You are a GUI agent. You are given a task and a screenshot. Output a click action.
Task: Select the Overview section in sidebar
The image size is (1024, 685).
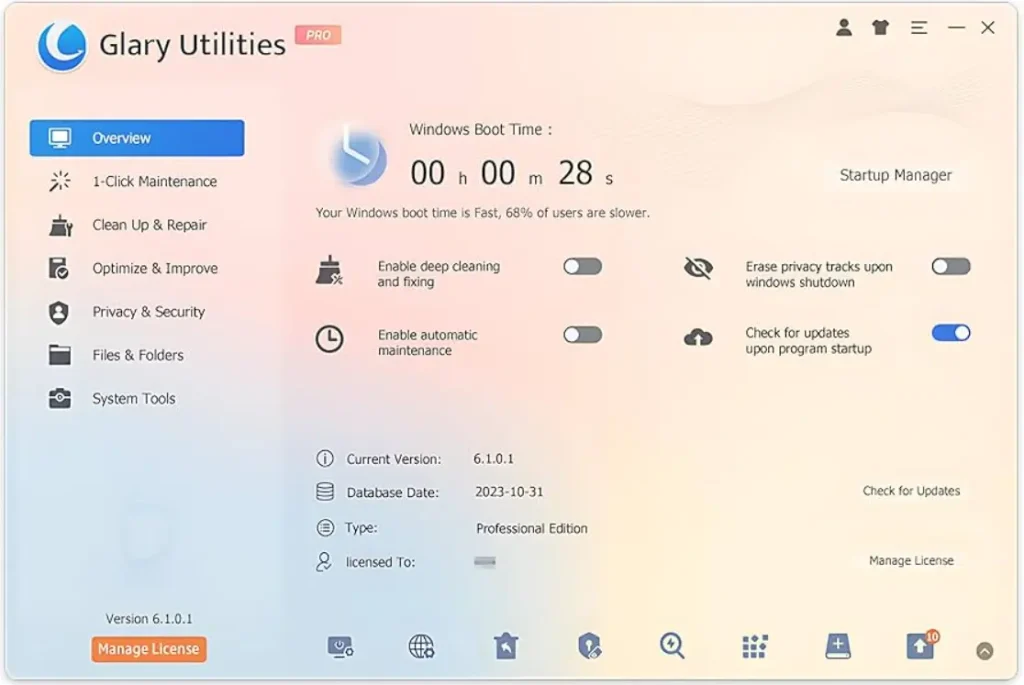137,138
